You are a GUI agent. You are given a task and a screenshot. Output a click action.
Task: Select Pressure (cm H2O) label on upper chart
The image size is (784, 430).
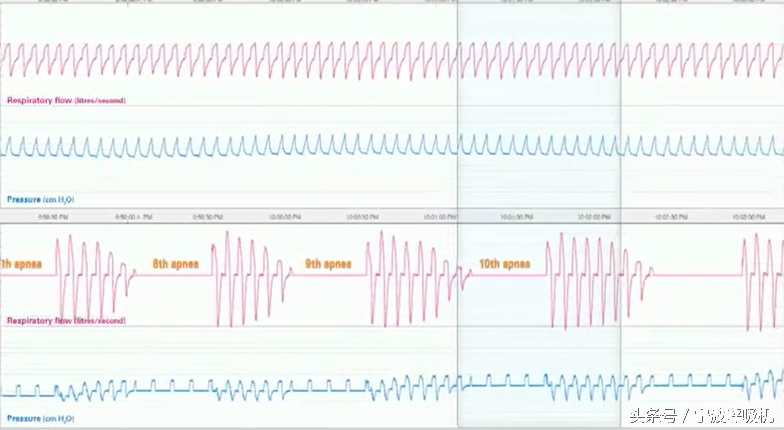point(40,200)
